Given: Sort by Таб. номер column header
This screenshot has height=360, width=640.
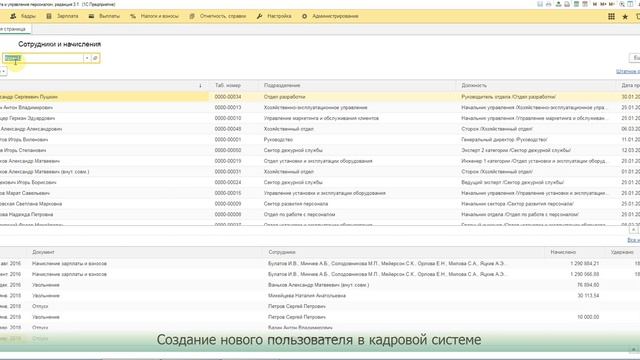Looking at the screenshot, I should point(228,85).
